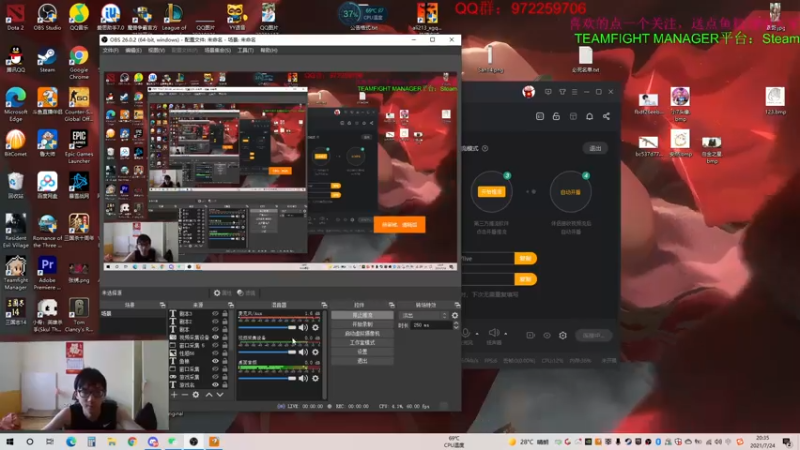Screen dimensions: 800x450
Task: Toggle lock on the 窗口采集 6 source
Action: (224, 345)
